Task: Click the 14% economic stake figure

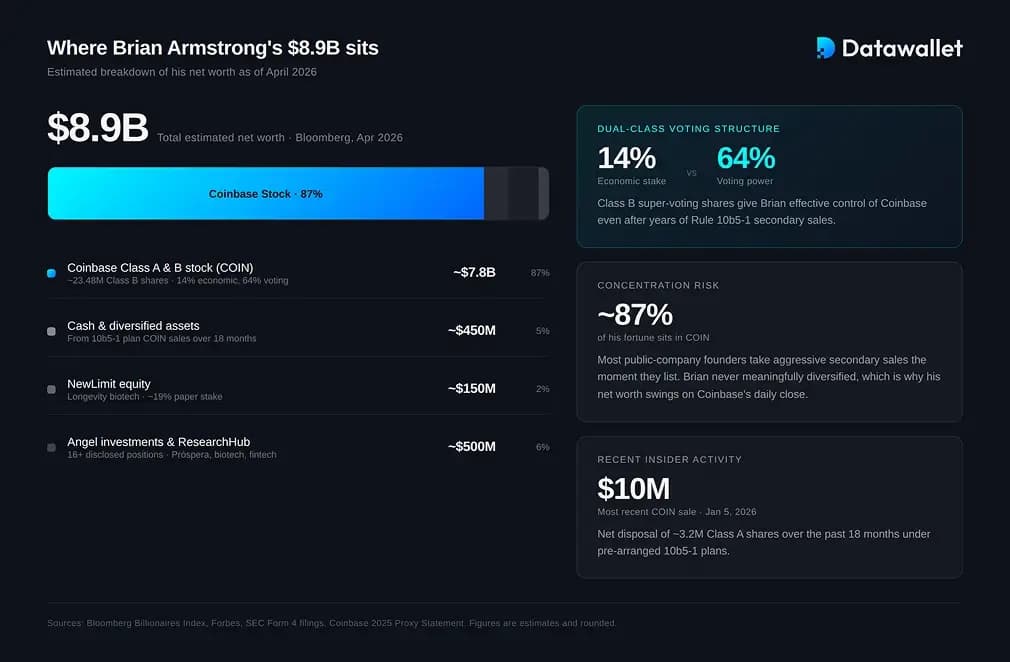Action: coord(626,158)
